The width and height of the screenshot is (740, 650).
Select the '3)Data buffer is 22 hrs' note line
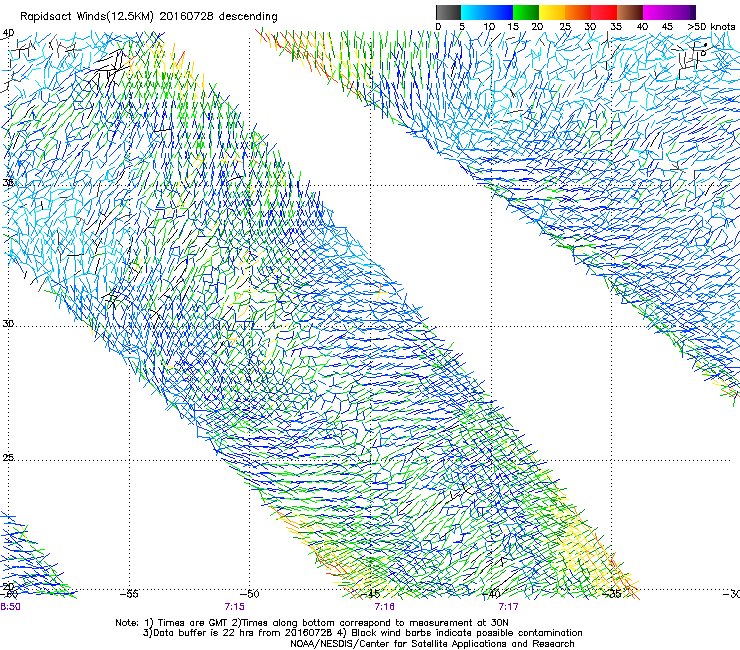(x=362, y=633)
